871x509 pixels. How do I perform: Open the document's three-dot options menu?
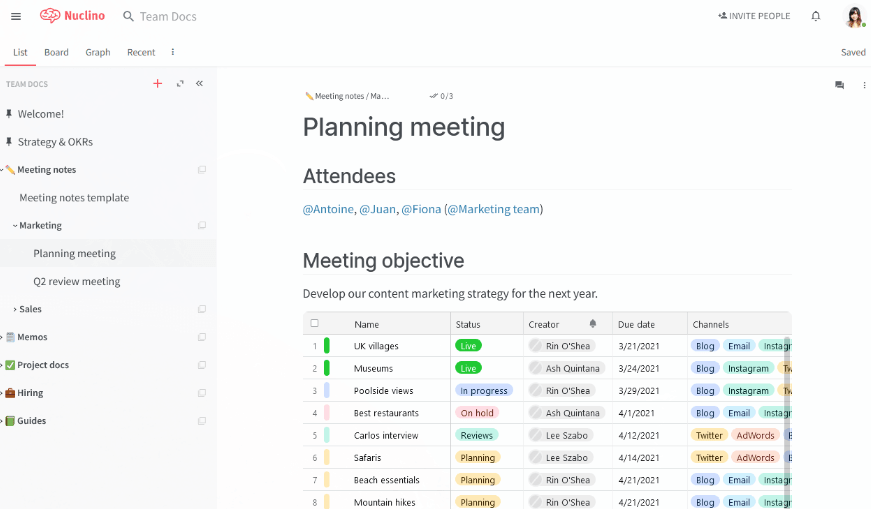(864, 86)
